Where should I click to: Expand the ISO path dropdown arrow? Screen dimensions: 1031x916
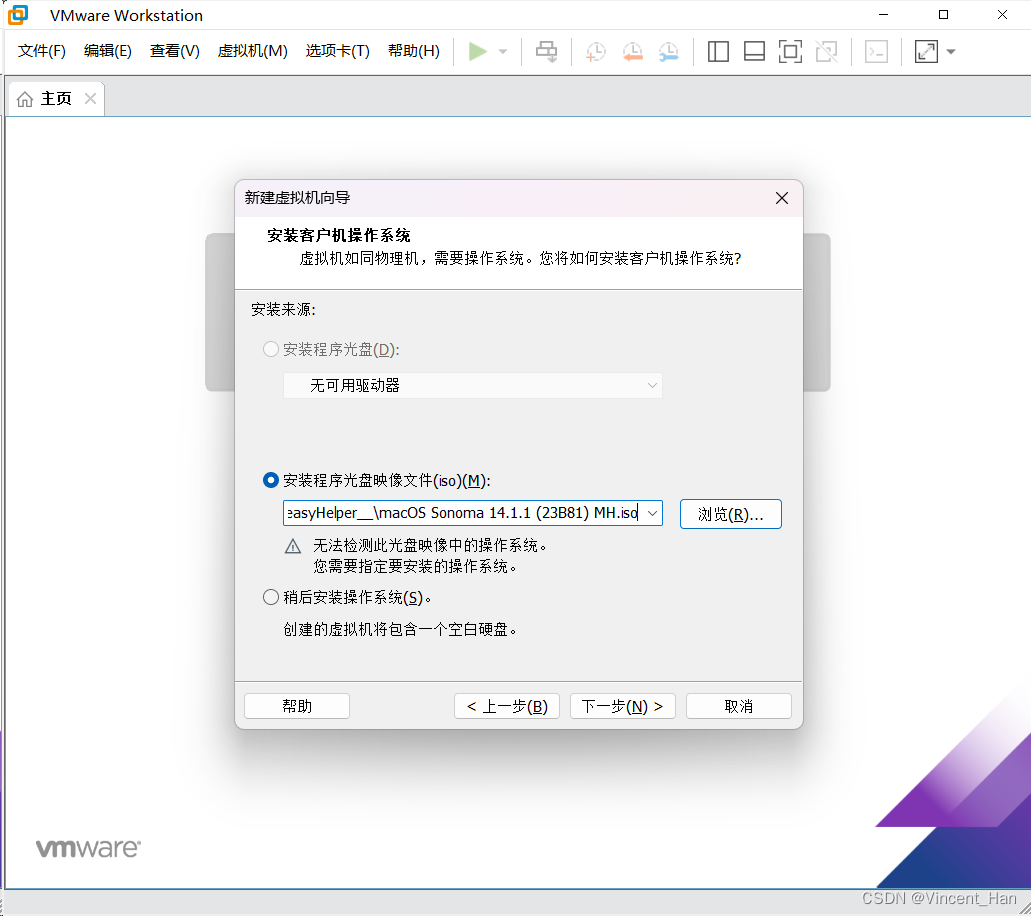coord(652,513)
